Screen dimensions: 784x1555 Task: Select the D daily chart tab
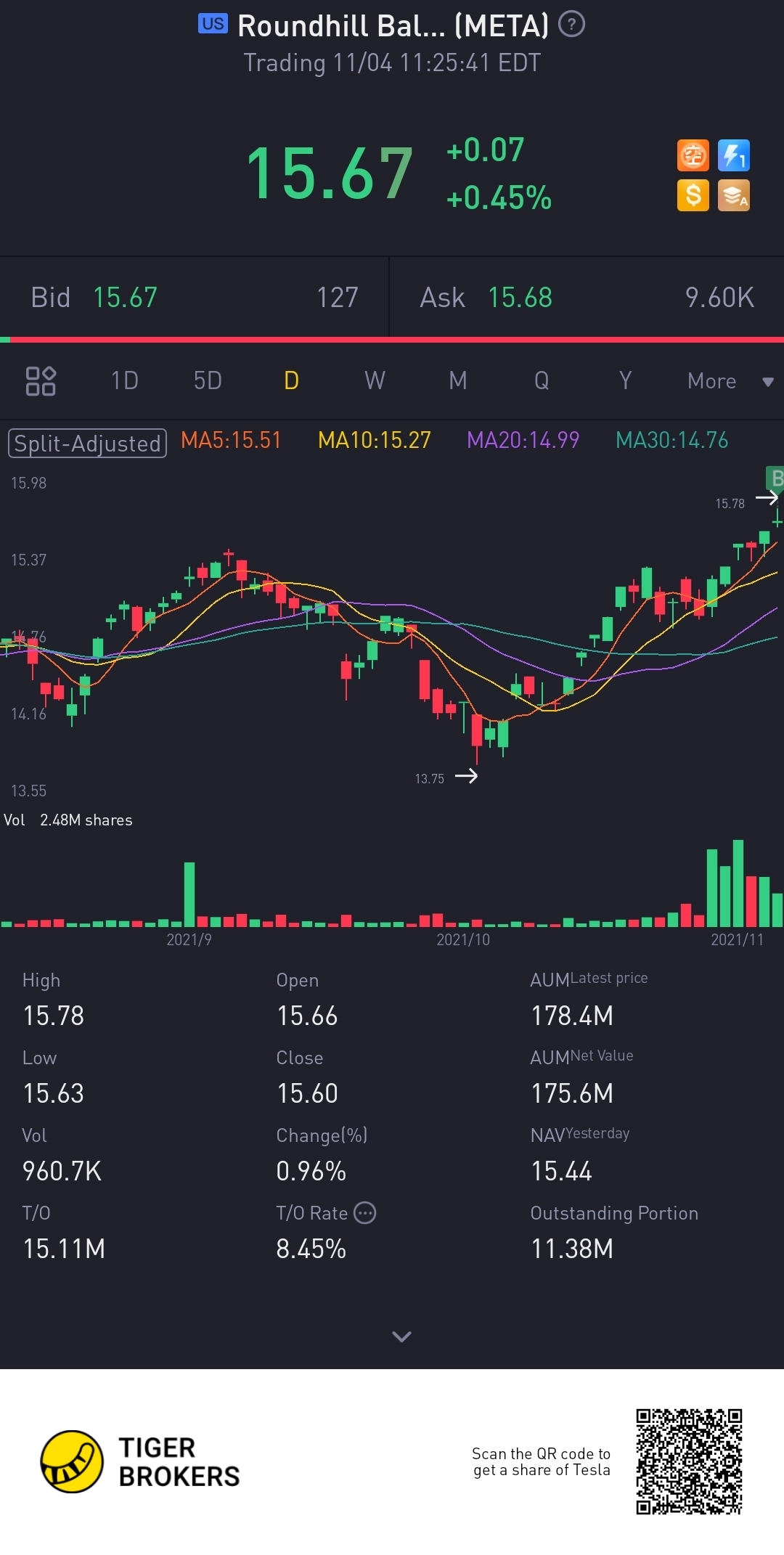coord(291,380)
